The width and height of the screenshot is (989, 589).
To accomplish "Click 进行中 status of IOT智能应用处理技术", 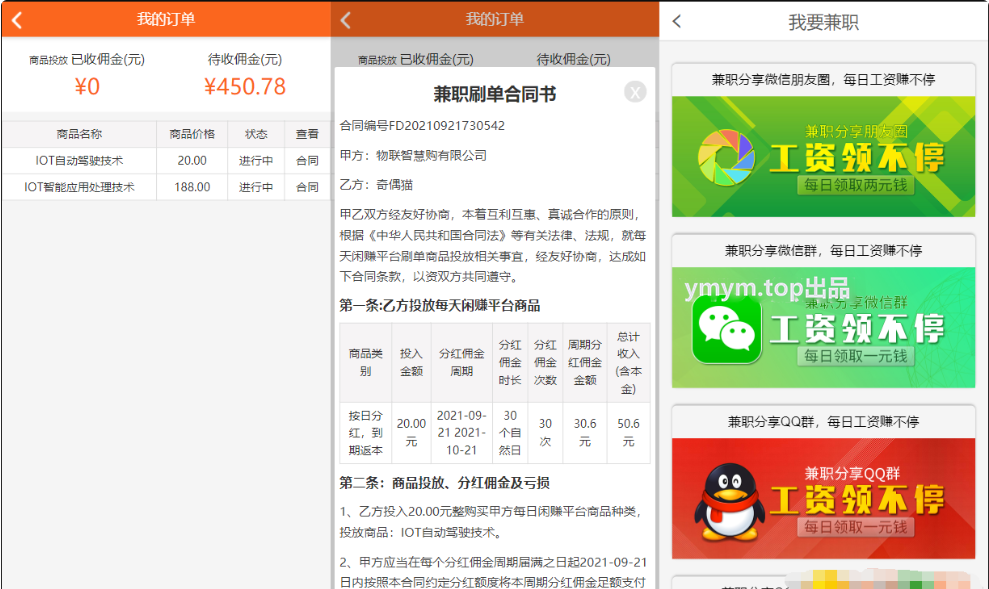I will pos(255,187).
